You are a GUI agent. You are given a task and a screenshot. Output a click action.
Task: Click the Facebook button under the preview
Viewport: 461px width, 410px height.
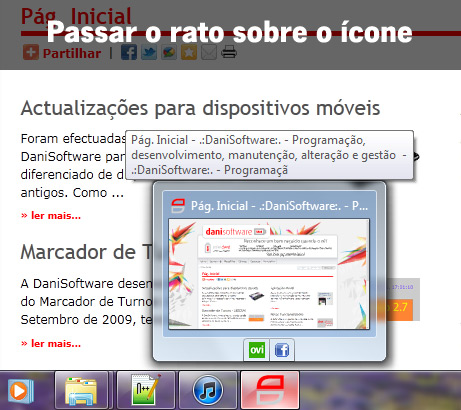(x=282, y=350)
